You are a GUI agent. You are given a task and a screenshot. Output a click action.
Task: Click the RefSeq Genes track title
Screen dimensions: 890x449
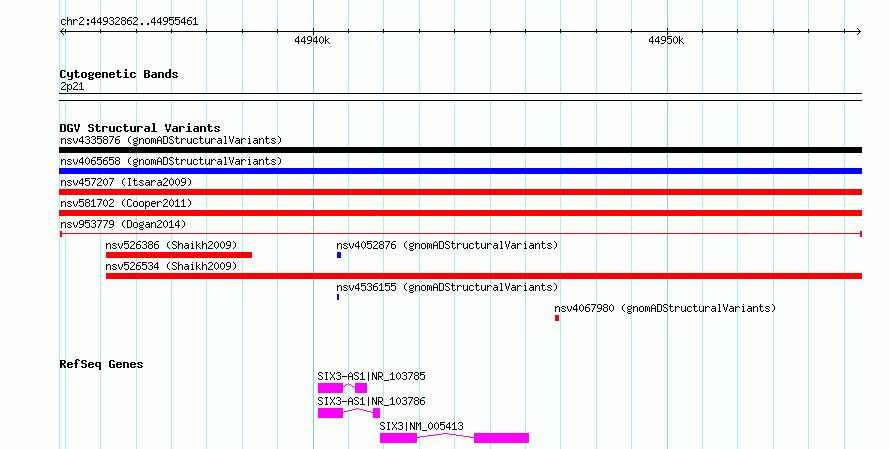click(101, 364)
